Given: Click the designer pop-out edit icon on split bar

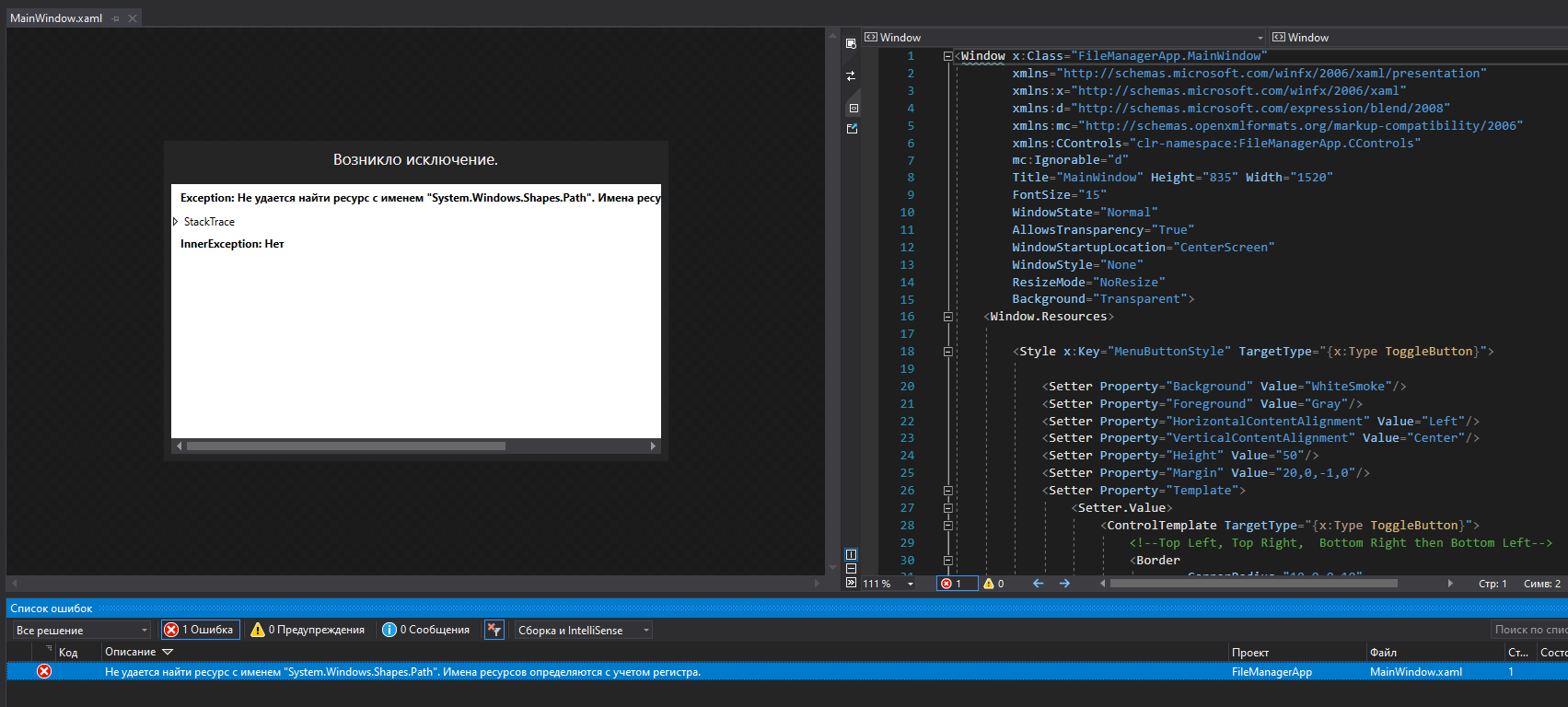Looking at the screenshot, I should tap(853, 129).
